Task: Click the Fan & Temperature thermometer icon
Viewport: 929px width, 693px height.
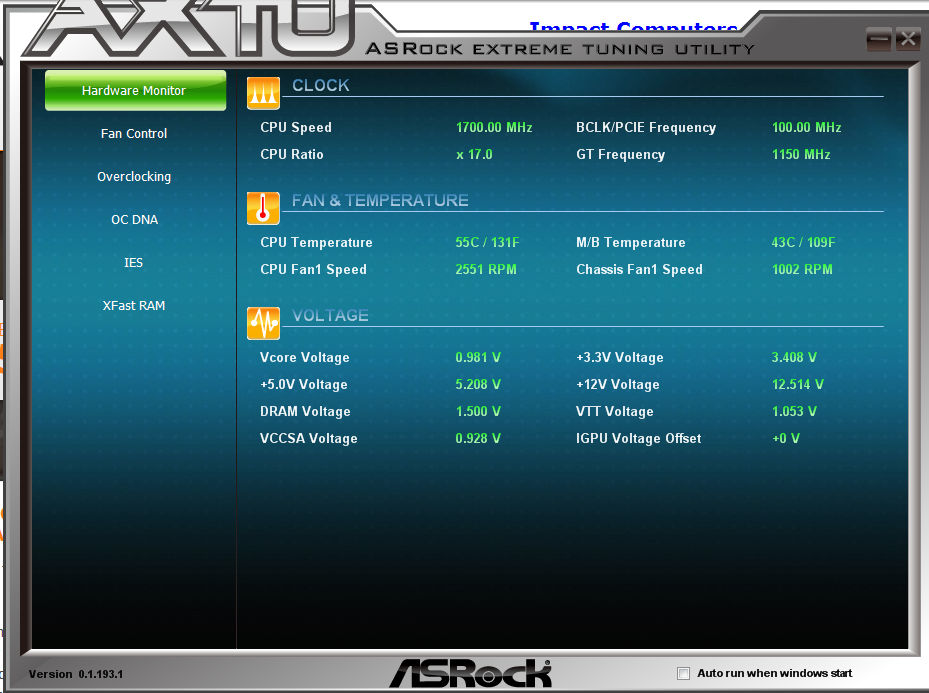Action: (x=263, y=208)
